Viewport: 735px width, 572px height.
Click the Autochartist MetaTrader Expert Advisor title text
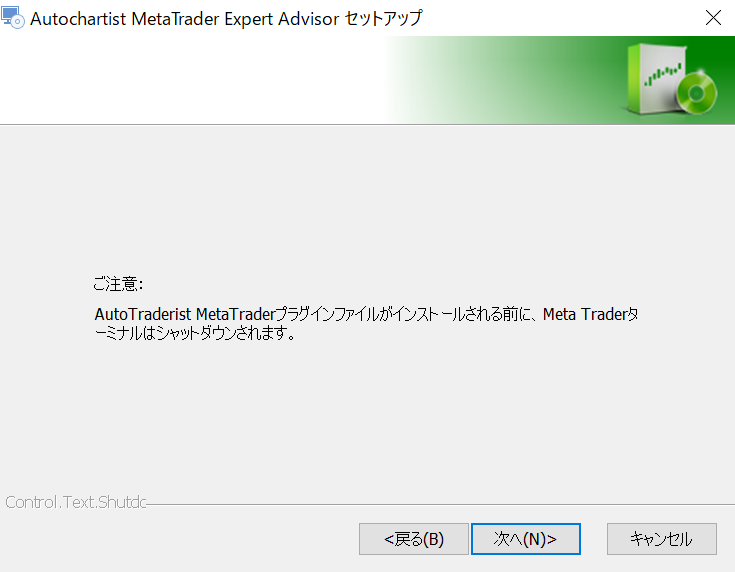coord(226,18)
